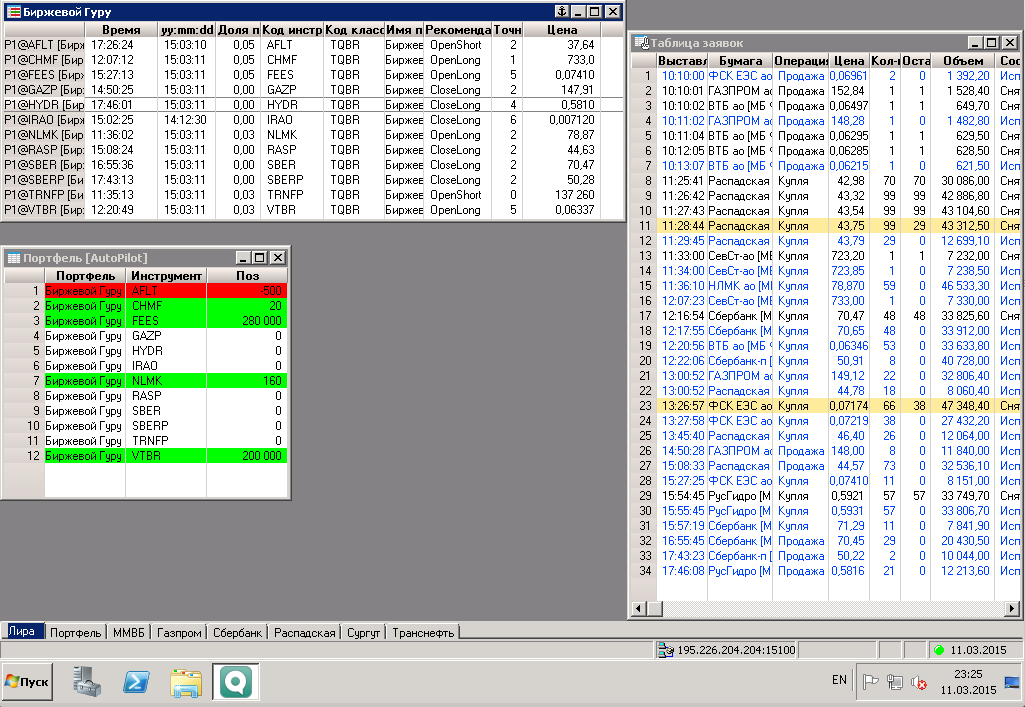This screenshot has height=707, width=1025.
Task: Open the Транснефть tab
Action: point(423,633)
